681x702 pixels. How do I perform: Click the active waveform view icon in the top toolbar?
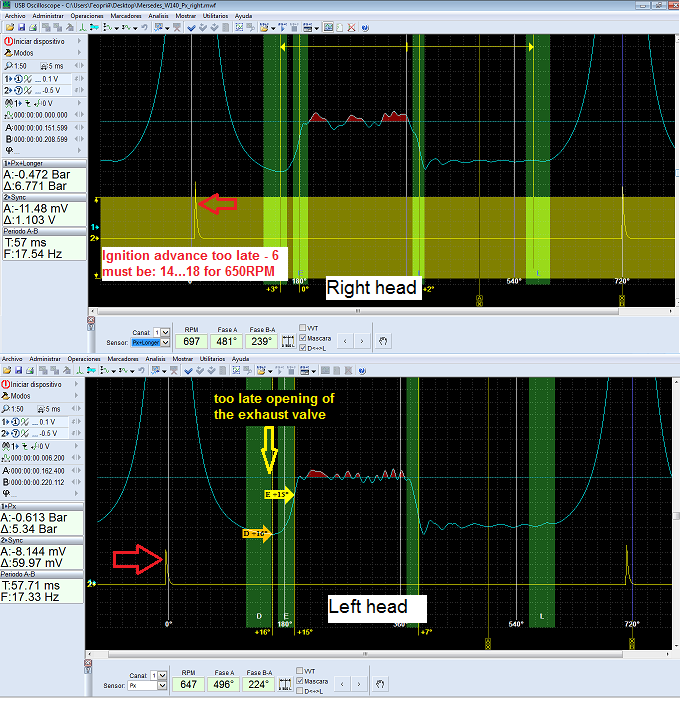coord(328,28)
